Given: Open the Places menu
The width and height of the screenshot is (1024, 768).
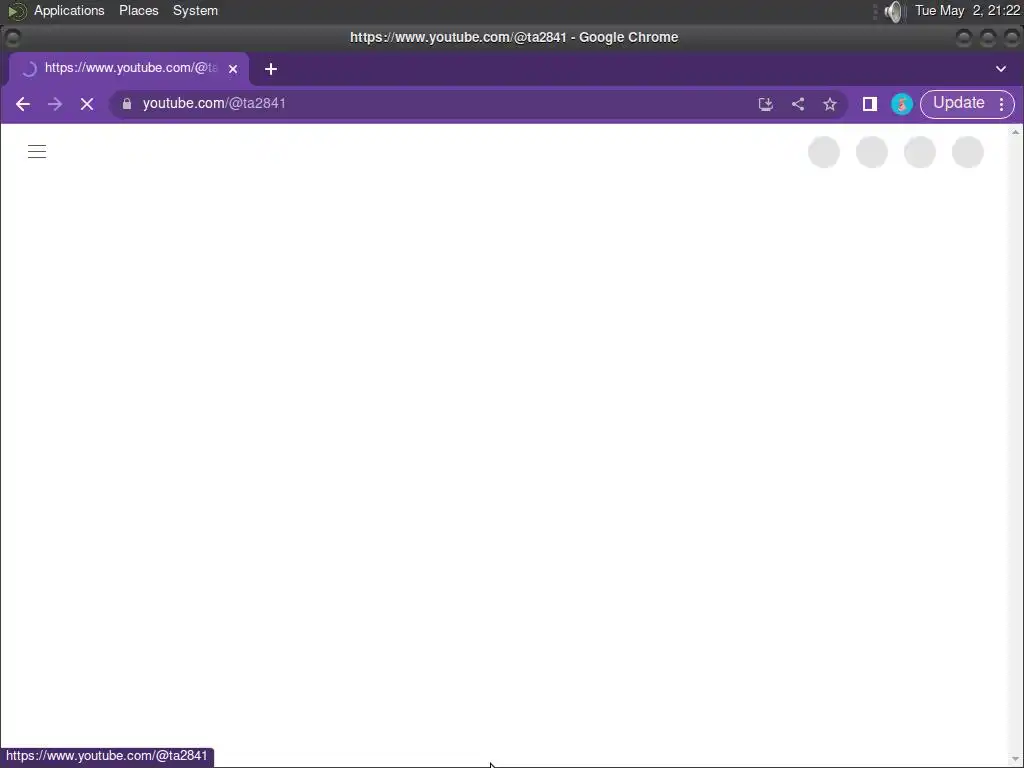Looking at the screenshot, I should pyautogui.click(x=138, y=10).
